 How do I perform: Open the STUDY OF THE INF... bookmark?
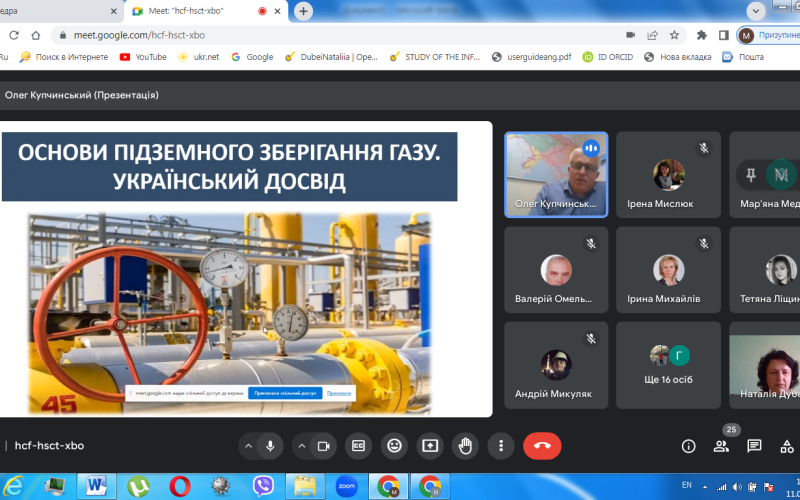(x=435, y=57)
